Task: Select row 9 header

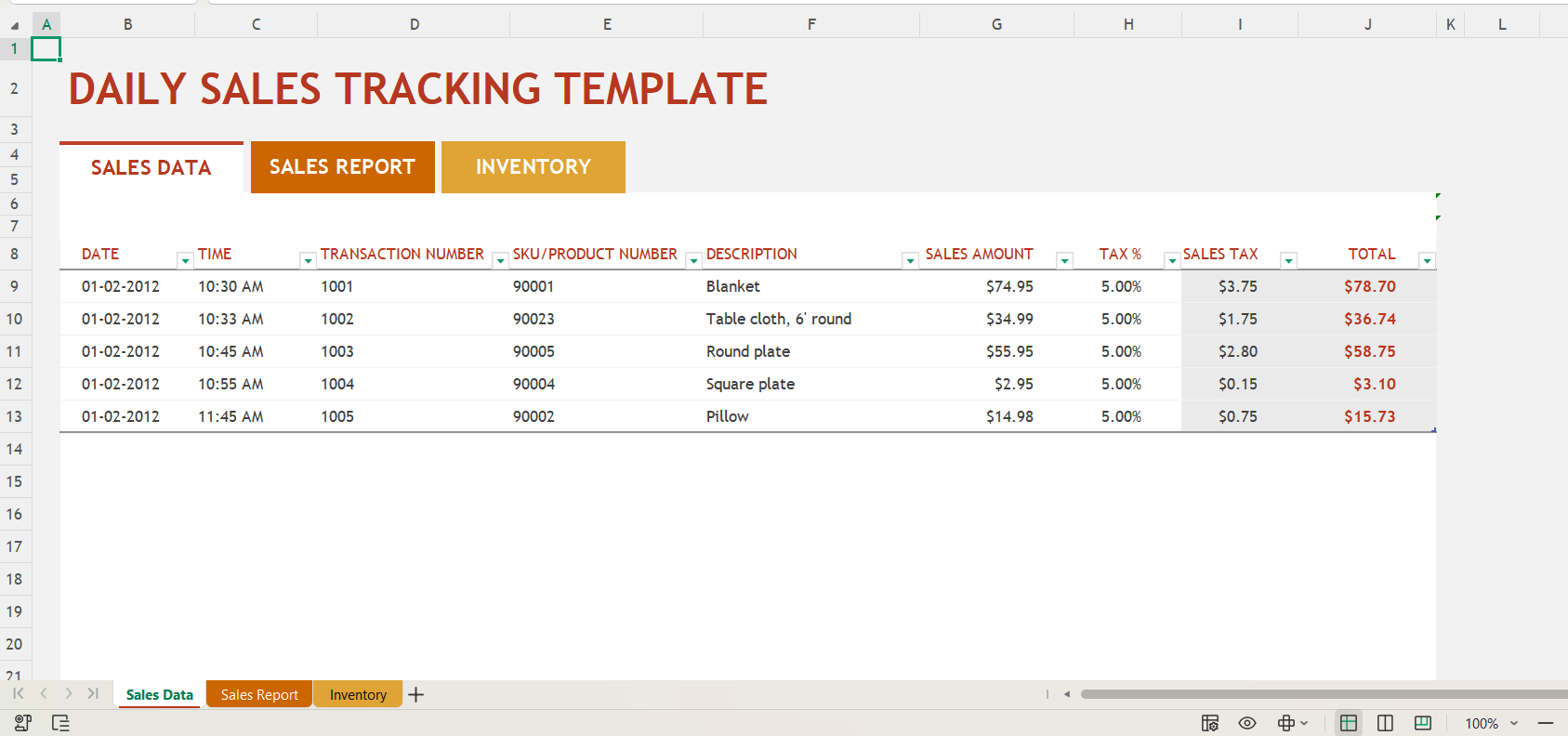Action: (15, 286)
